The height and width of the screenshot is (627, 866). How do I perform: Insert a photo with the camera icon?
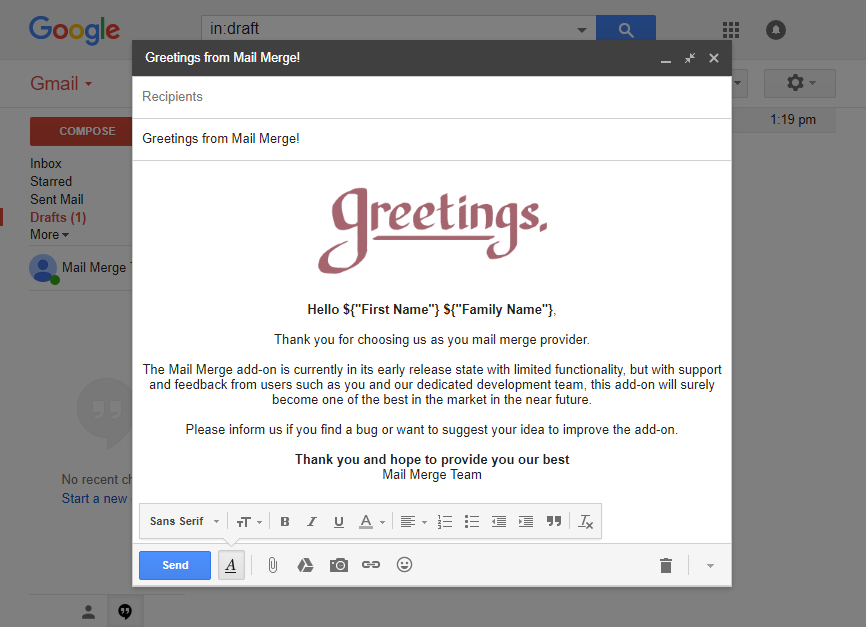[x=339, y=565]
